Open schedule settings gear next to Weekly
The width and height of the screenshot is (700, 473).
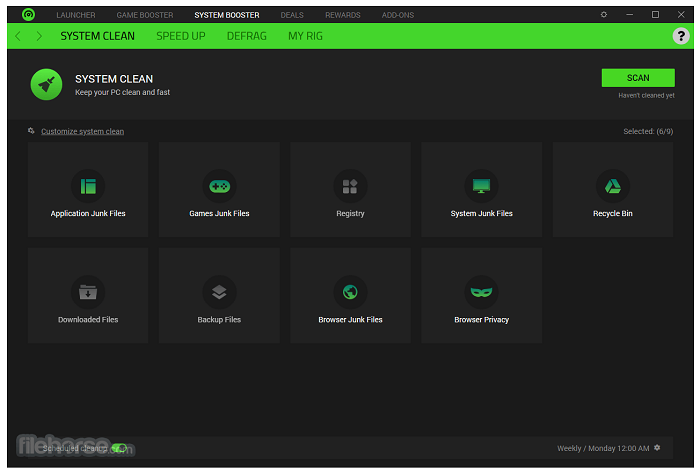coord(657,448)
